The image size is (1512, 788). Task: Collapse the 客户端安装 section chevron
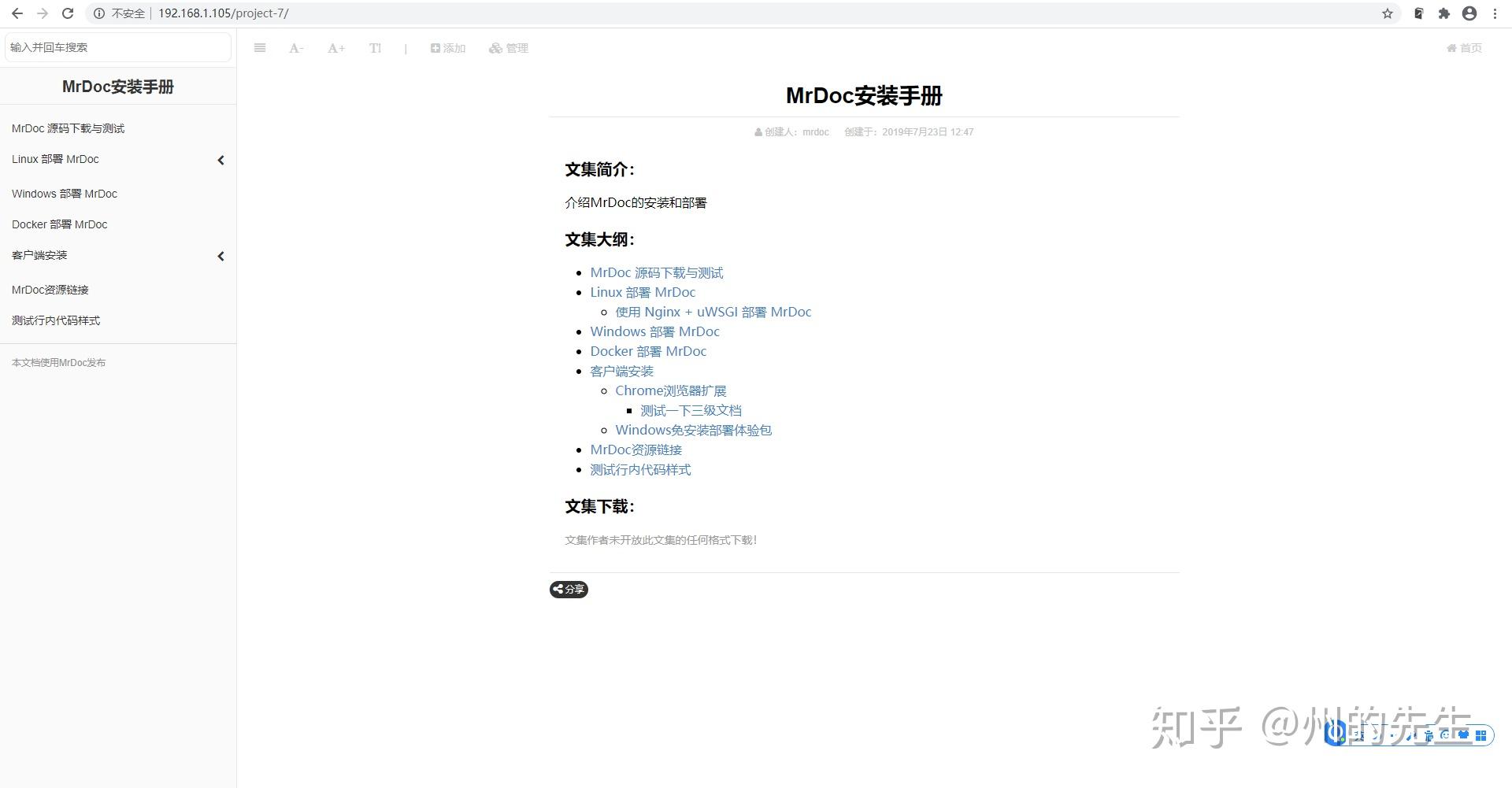pyautogui.click(x=220, y=256)
